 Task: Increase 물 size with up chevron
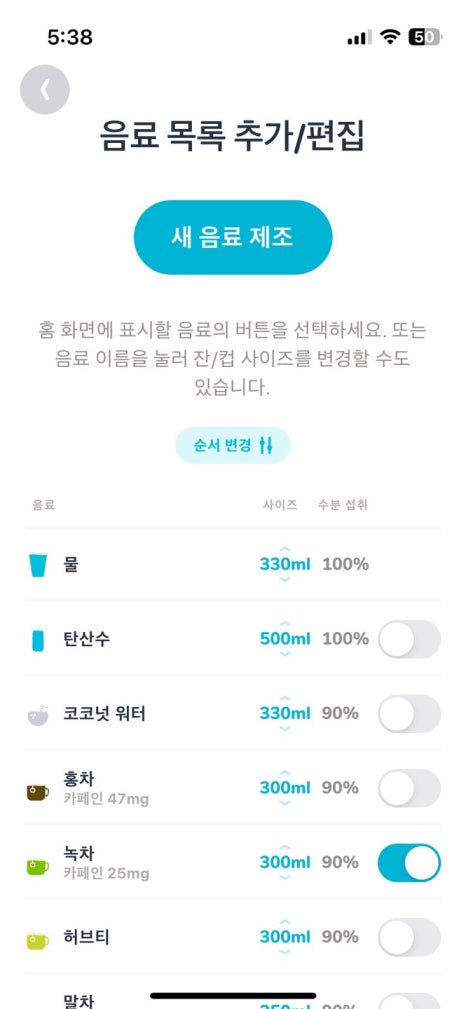[285, 549]
